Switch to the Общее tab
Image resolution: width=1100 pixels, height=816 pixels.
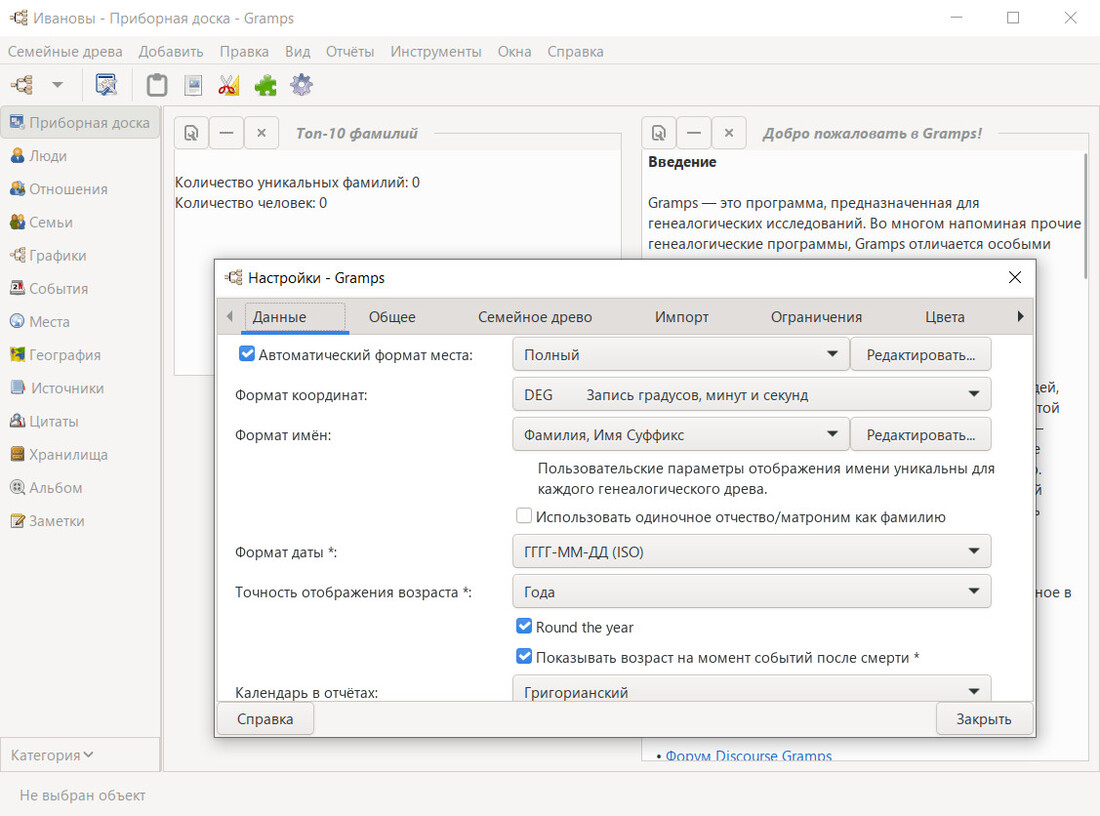[392, 317]
